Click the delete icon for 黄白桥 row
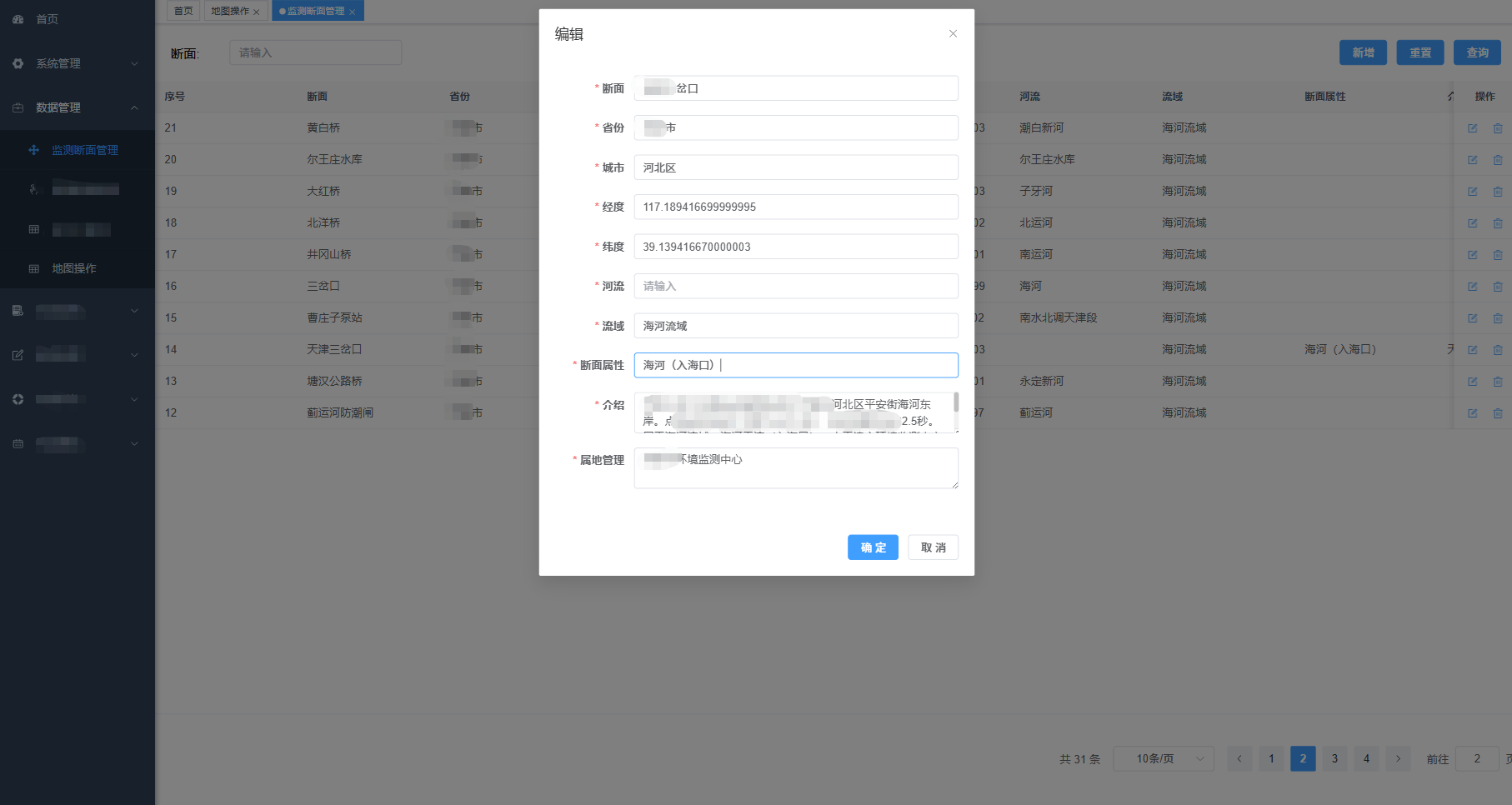 tap(1497, 128)
